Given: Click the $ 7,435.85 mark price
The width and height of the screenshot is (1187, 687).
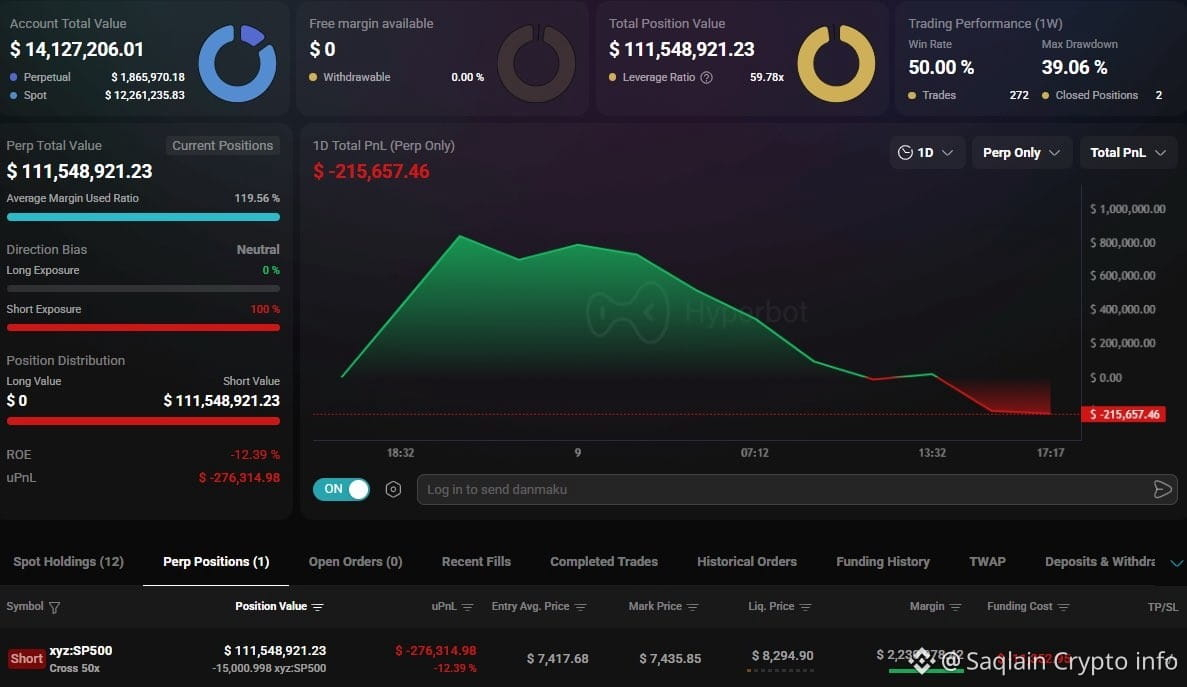Looking at the screenshot, I should 670,659.
